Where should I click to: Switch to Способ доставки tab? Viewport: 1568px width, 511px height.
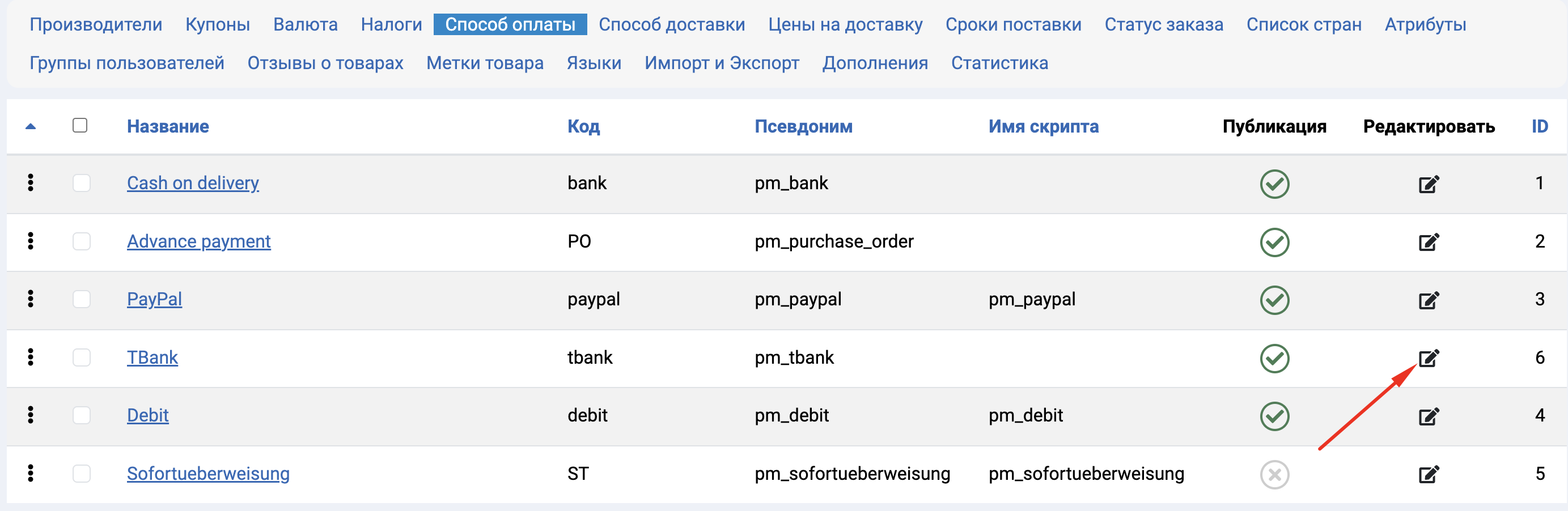click(671, 24)
